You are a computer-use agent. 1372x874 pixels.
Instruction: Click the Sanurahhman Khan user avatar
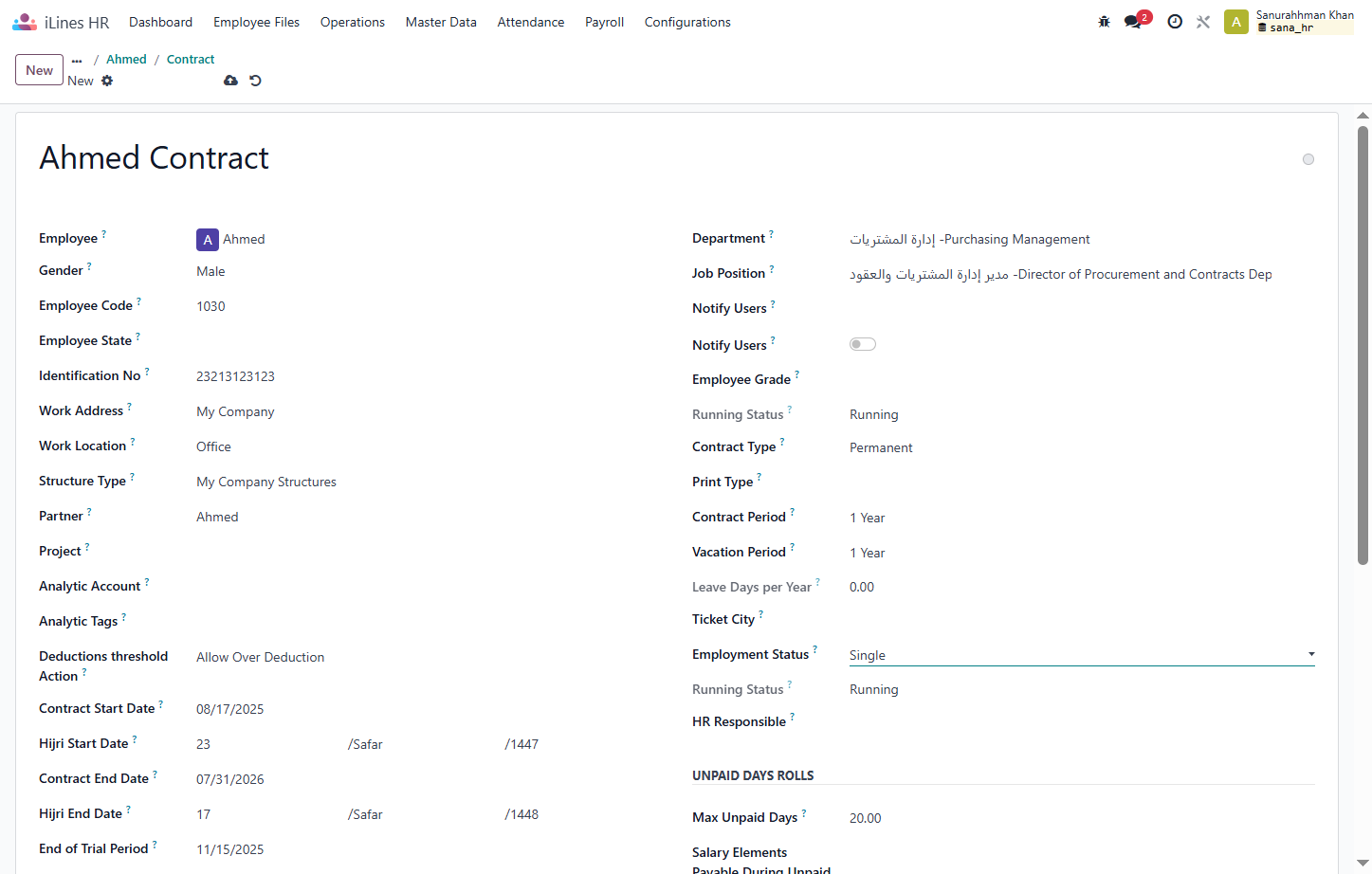1236,22
